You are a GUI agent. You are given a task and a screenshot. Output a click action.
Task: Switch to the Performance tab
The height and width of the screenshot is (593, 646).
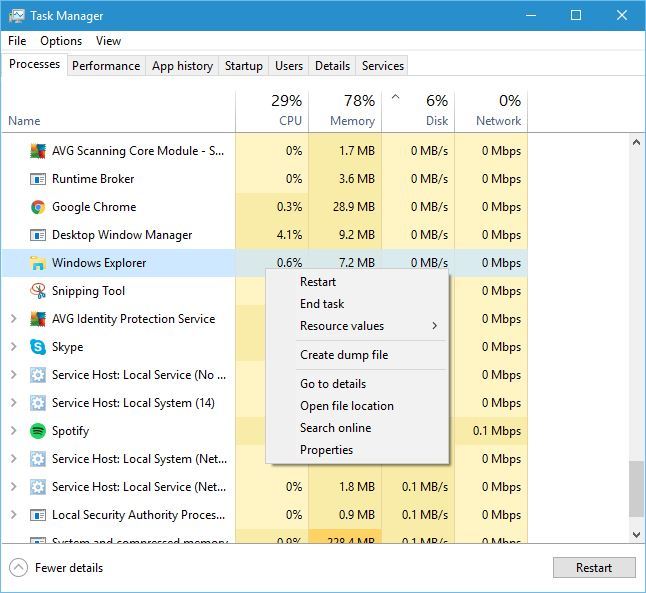(x=106, y=66)
